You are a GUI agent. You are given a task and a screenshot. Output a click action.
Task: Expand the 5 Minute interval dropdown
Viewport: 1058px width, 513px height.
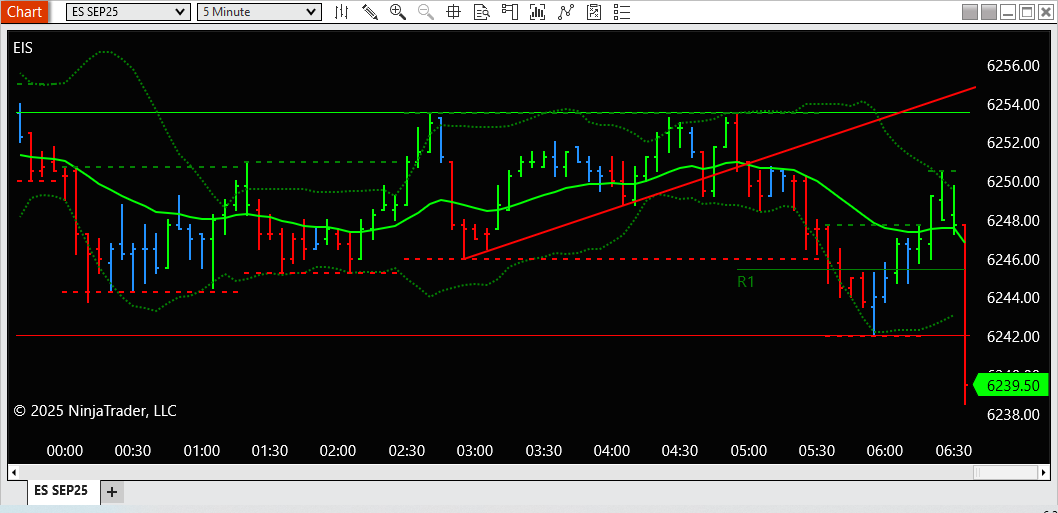(x=259, y=11)
